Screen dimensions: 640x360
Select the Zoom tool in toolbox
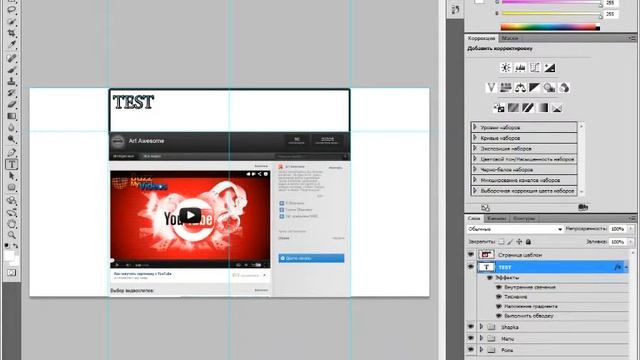coord(11,235)
